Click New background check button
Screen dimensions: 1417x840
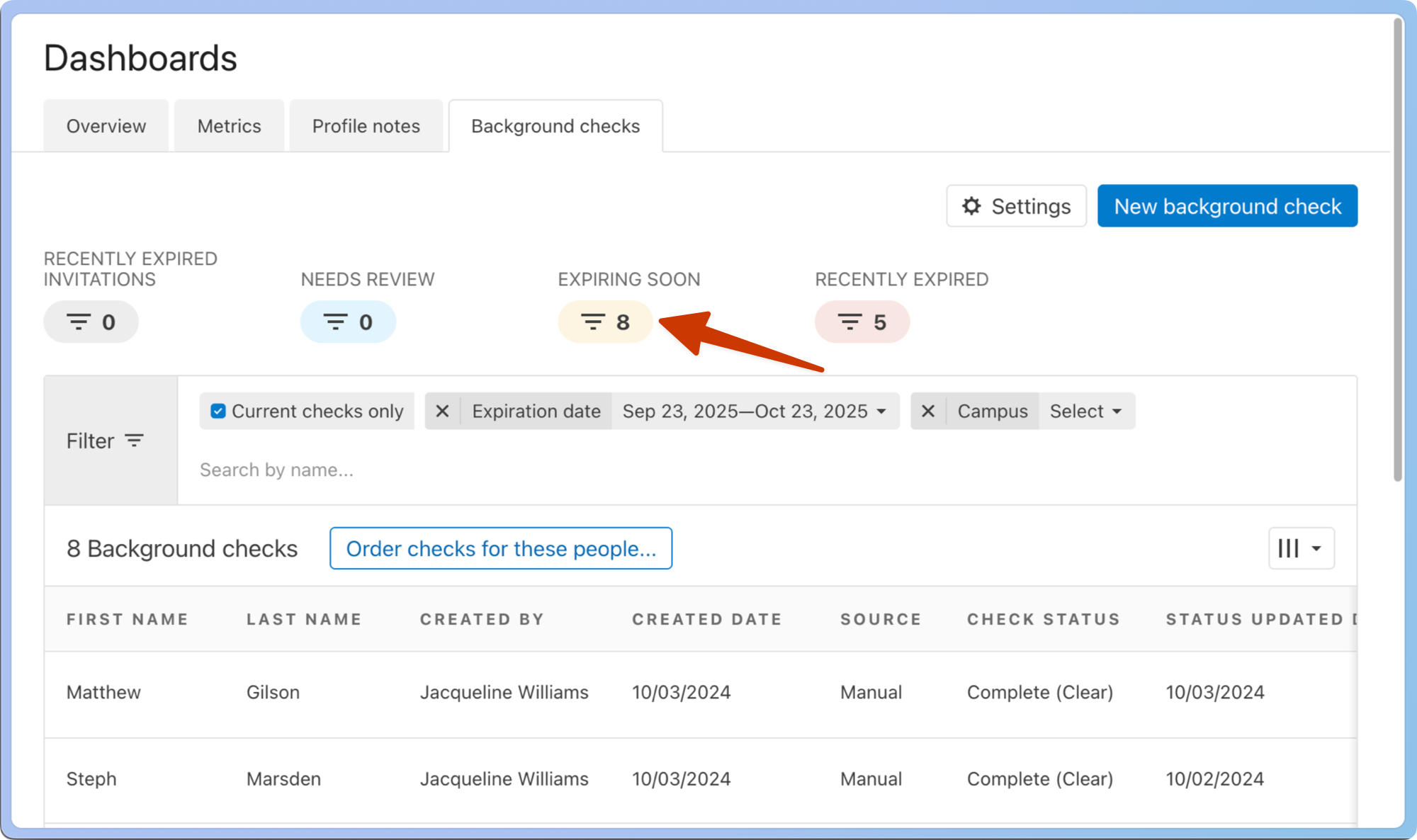click(x=1227, y=206)
